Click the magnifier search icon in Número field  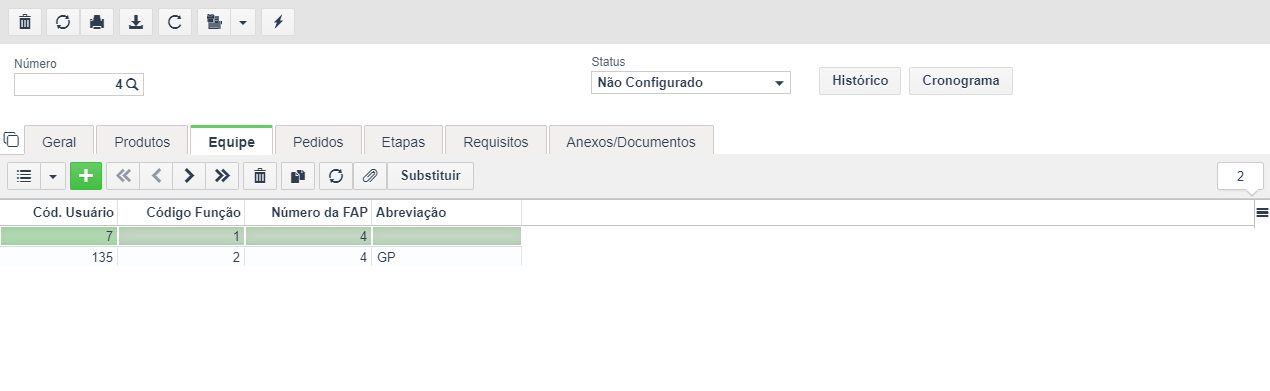pyautogui.click(x=133, y=85)
